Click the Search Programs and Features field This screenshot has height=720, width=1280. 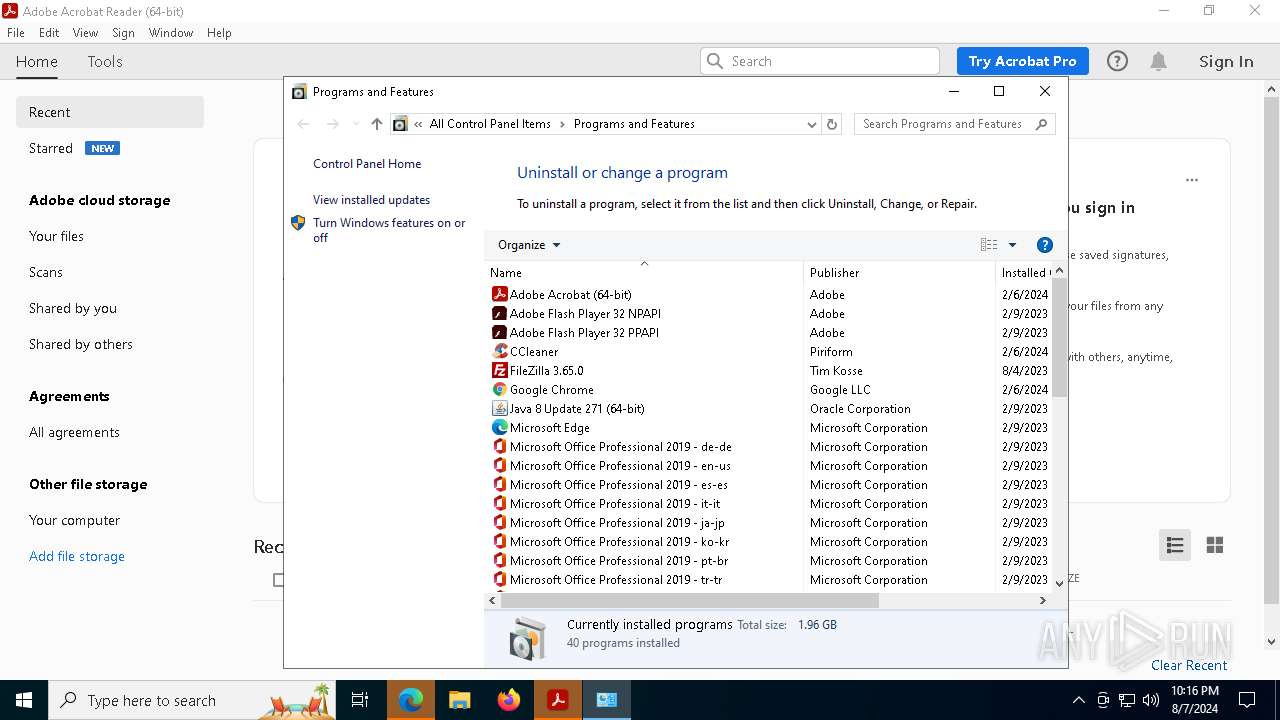945,124
